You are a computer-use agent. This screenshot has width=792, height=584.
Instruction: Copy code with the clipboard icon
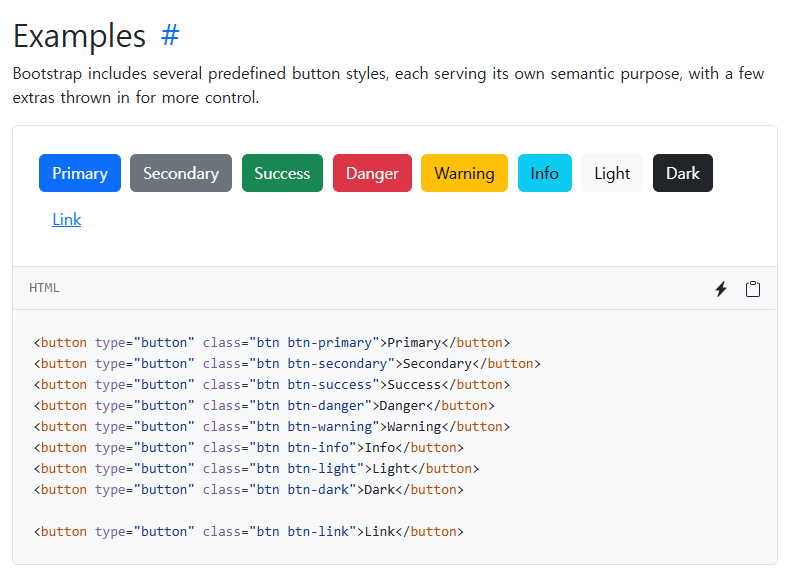(753, 289)
